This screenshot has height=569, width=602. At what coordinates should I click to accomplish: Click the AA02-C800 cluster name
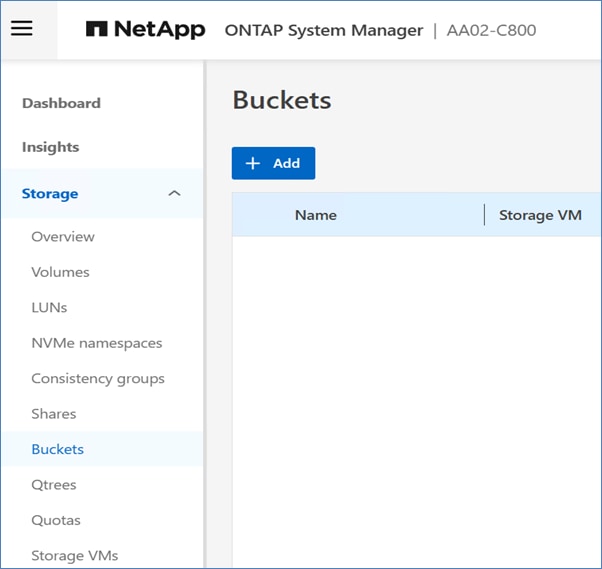pos(491,30)
